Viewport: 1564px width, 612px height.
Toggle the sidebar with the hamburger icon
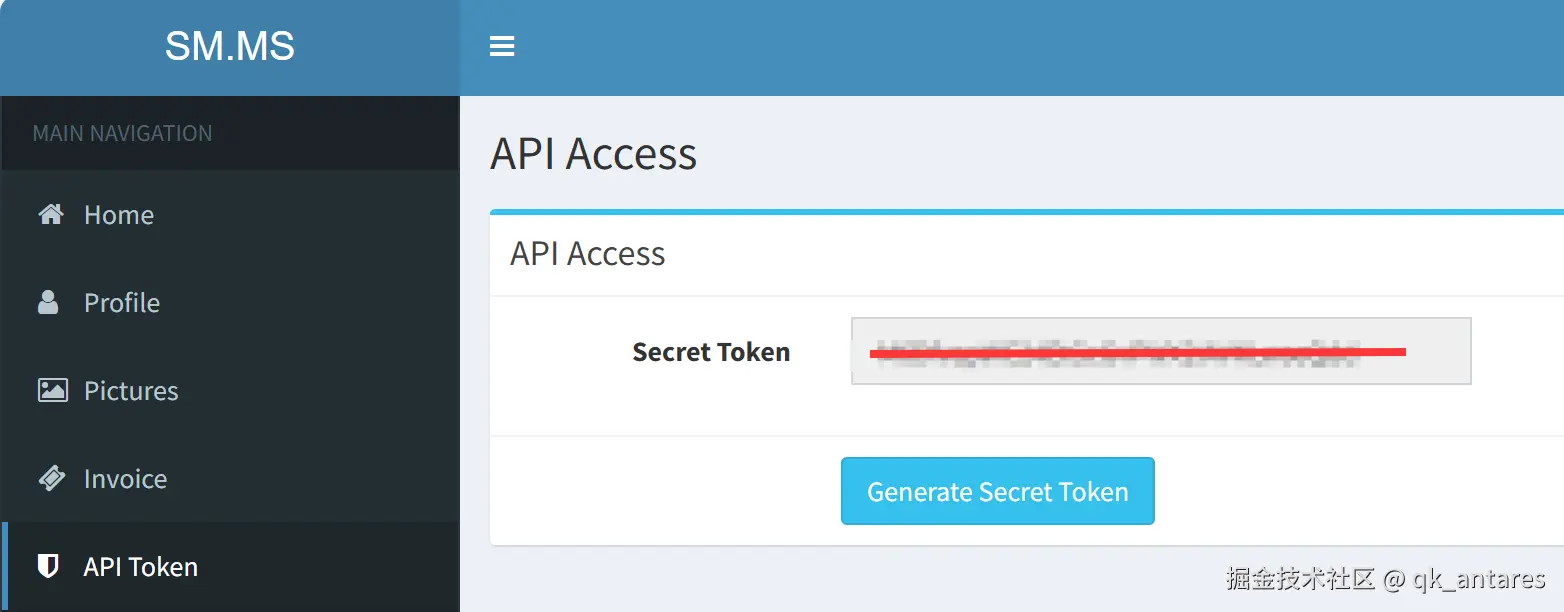click(x=502, y=46)
